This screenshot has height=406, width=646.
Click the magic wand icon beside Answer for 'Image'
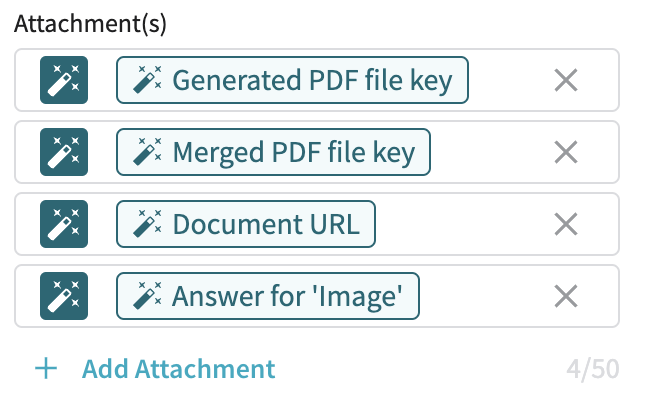pyautogui.click(x=64, y=296)
